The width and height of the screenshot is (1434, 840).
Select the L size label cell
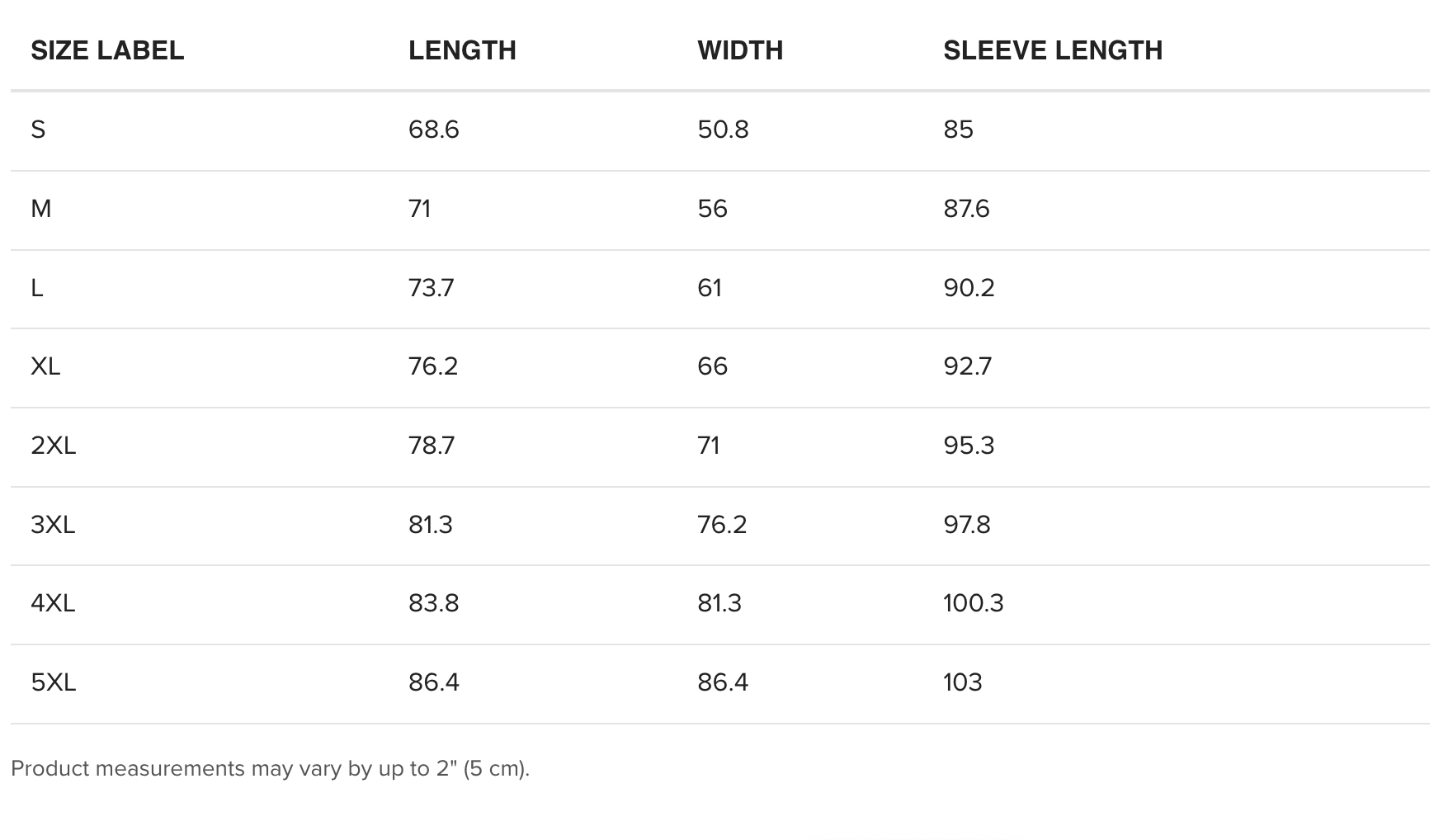pyautogui.click(x=37, y=288)
